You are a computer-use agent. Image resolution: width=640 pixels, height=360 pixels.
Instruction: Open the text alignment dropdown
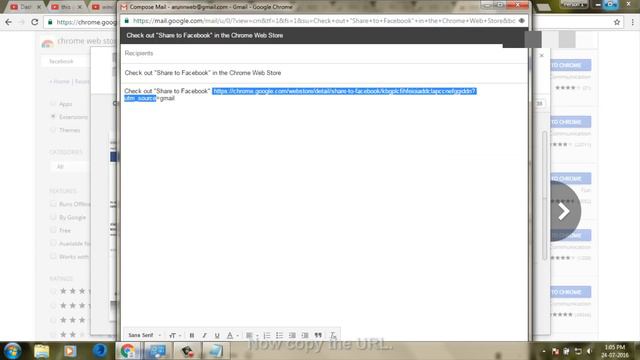(251, 336)
